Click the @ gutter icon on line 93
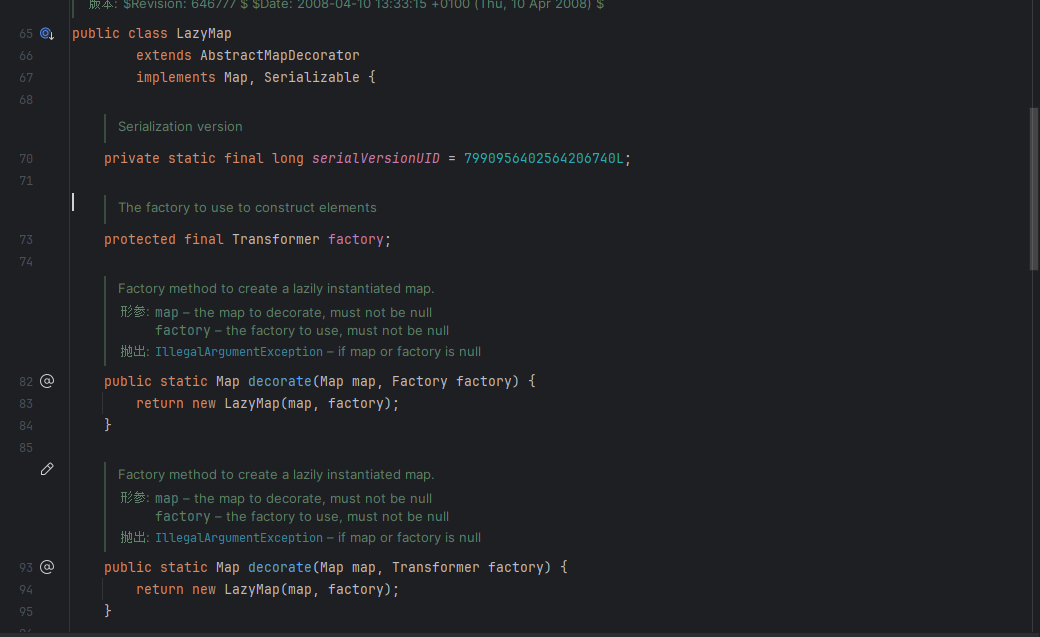 (47, 567)
